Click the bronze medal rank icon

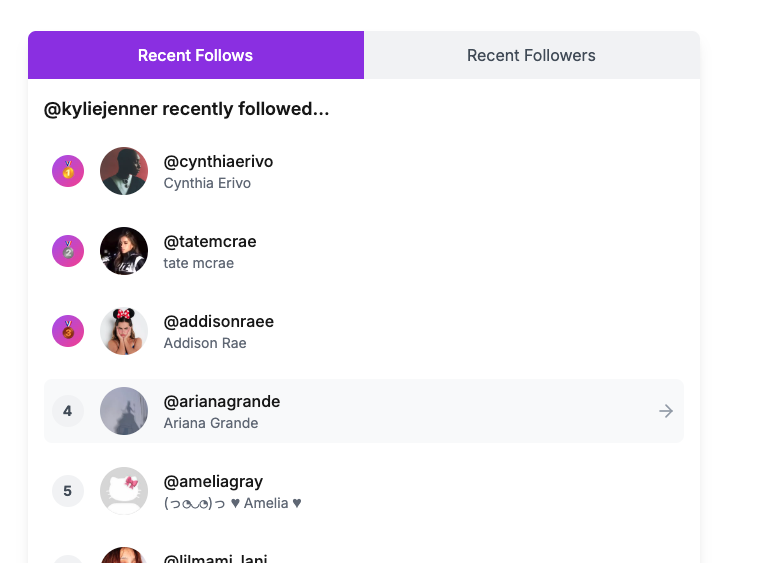pyautogui.click(x=68, y=331)
